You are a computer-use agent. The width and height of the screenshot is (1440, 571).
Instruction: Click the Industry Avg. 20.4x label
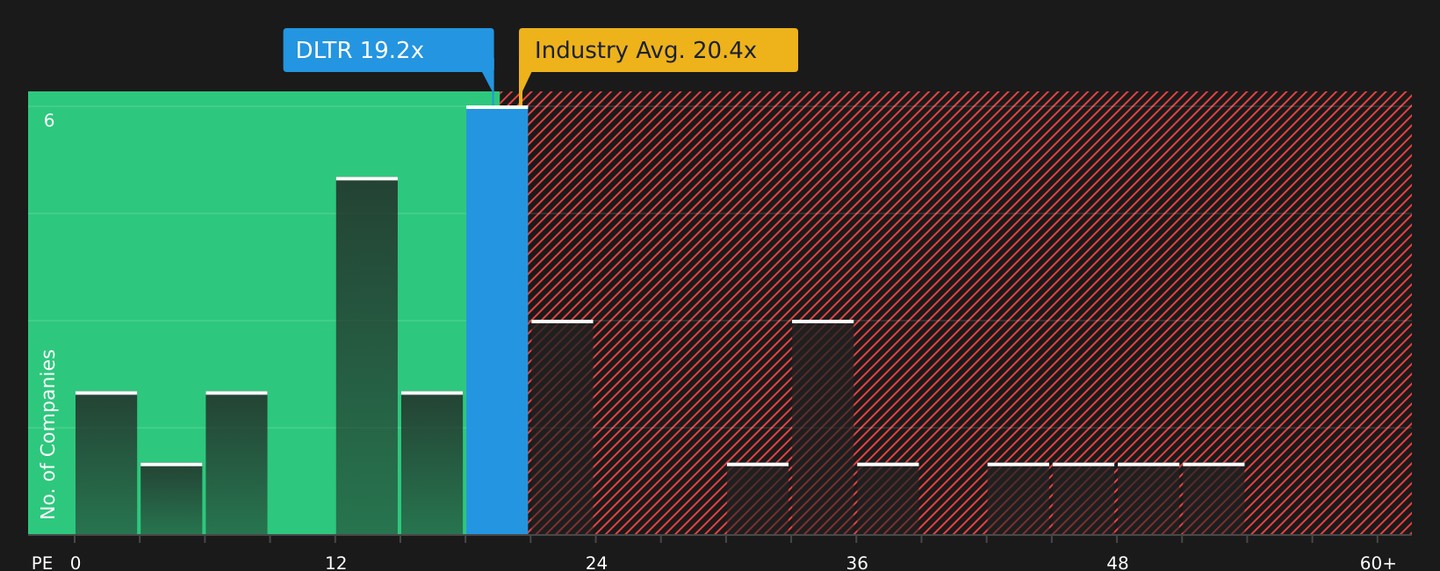coord(658,50)
